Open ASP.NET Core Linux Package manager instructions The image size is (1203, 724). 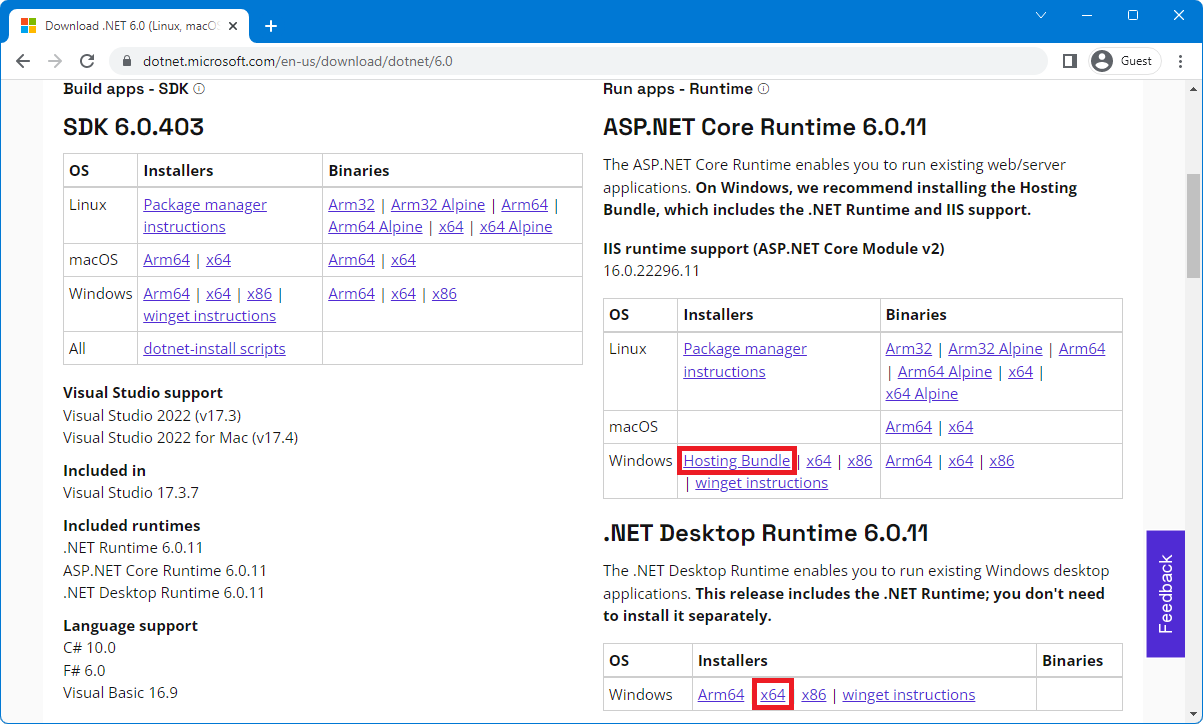coord(745,360)
